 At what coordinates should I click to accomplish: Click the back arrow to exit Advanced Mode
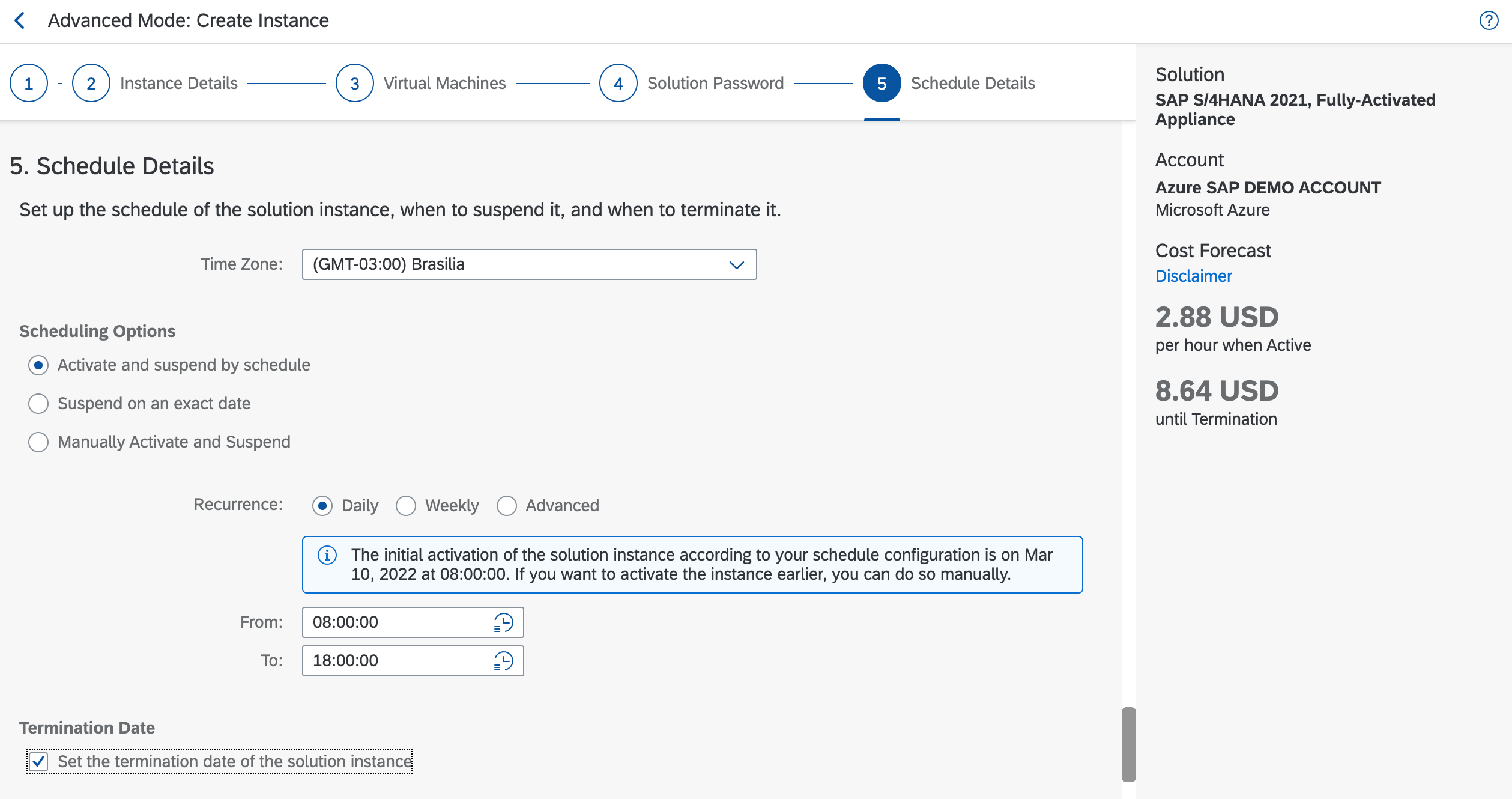tap(20, 20)
